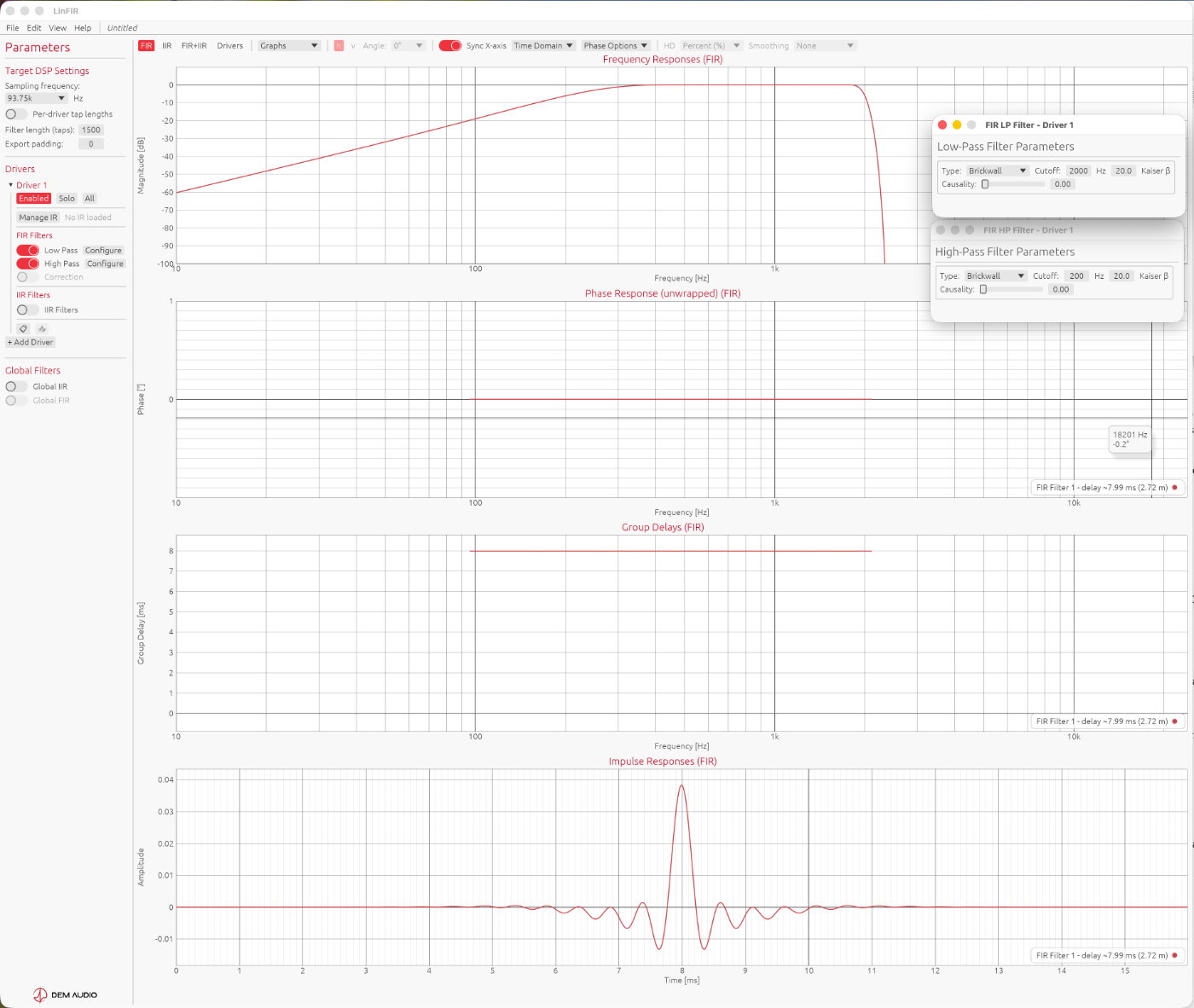This screenshot has height=1008, width=1194.
Task: Switch to the Drivers view tab
Action: (x=230, y=45)
